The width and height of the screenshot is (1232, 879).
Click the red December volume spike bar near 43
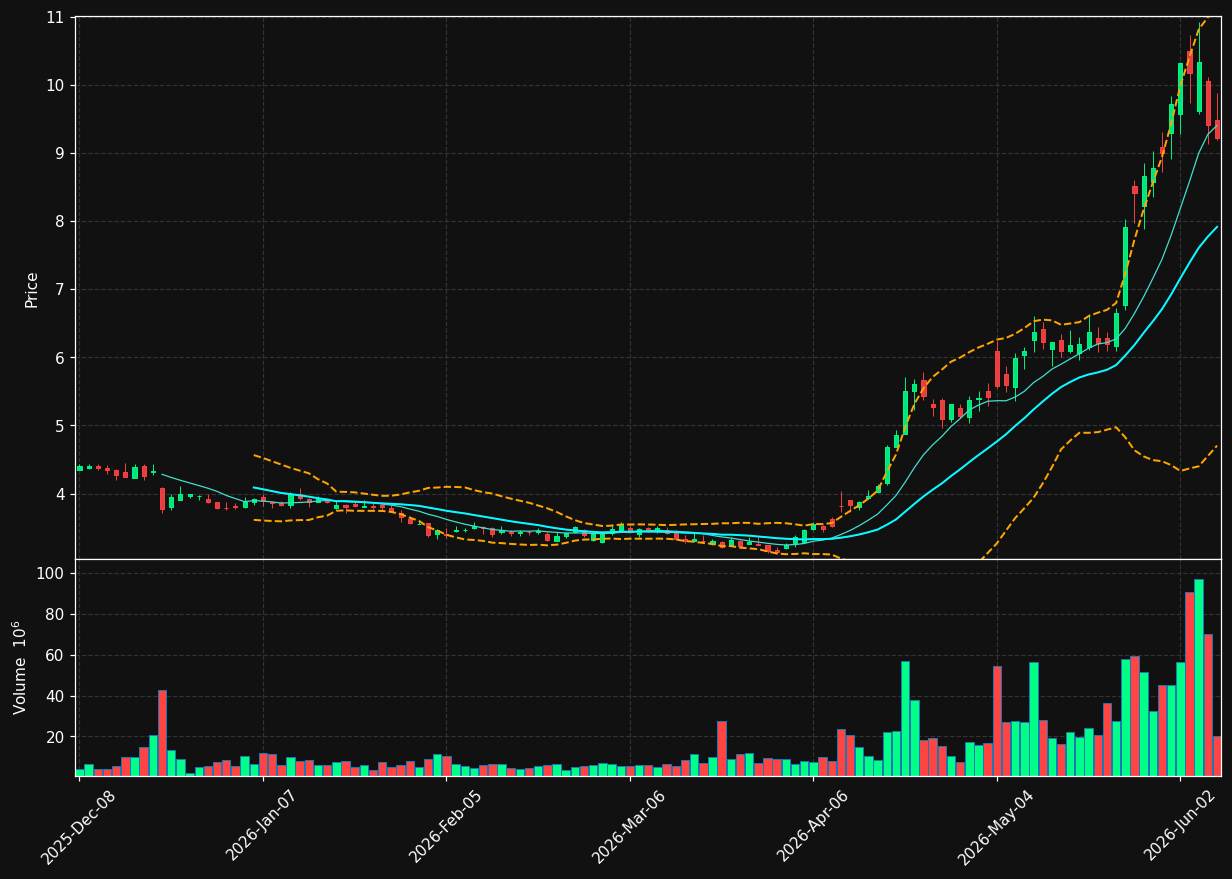(162, 733)
